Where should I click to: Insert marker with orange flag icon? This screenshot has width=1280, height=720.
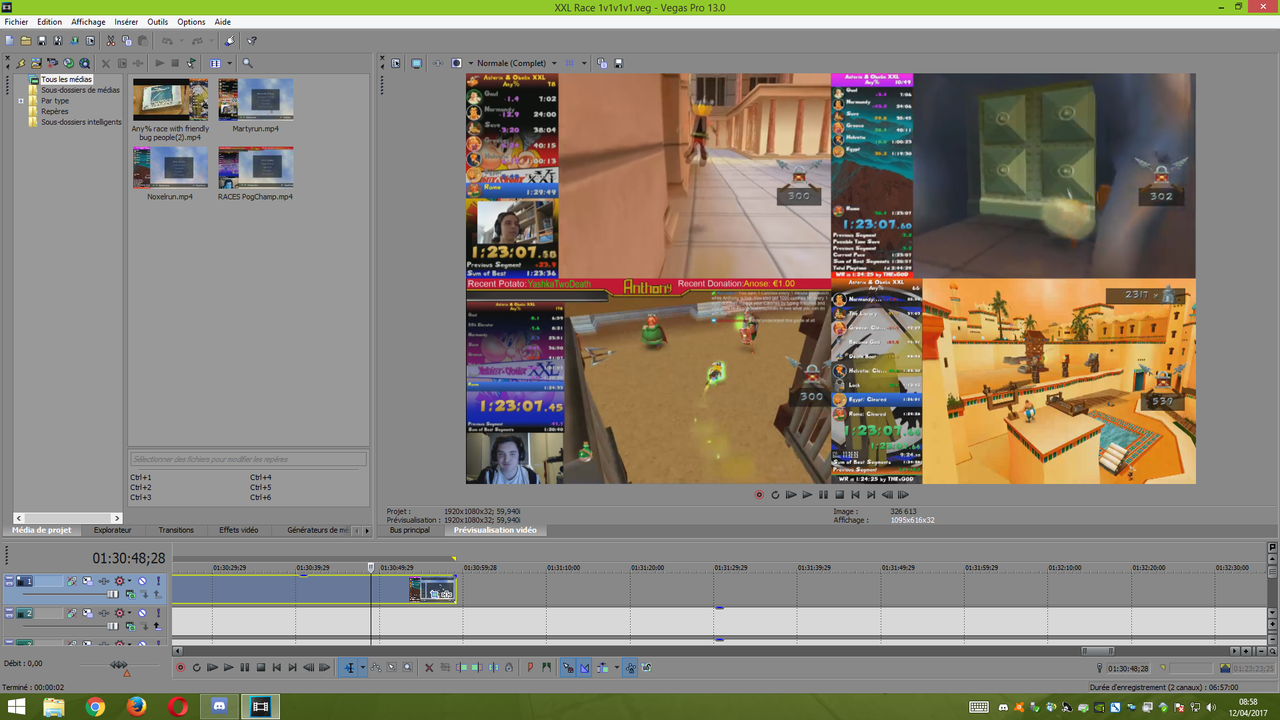tap(530, 668)
